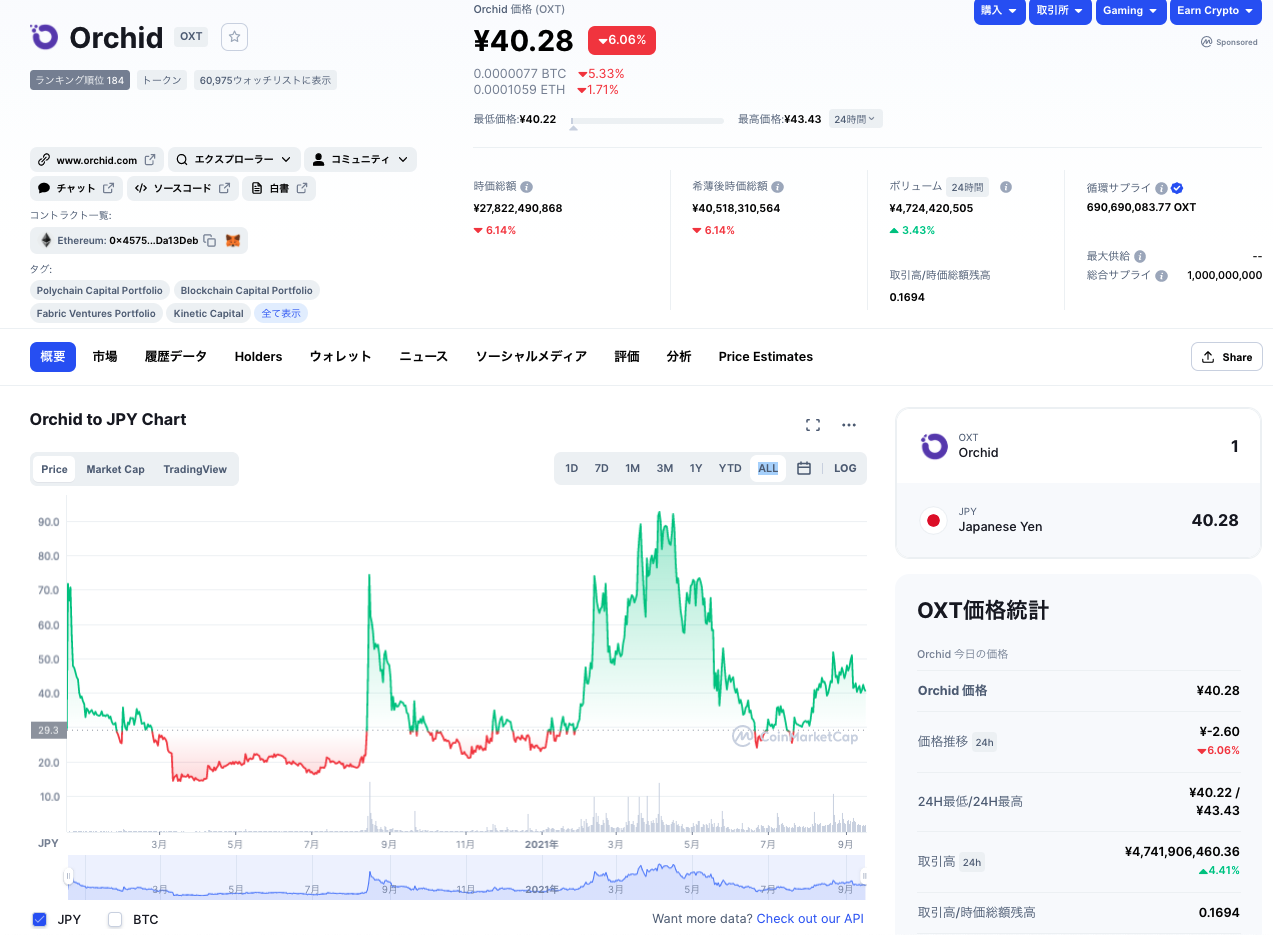
Task: Expand the エクスプローラー dropdown
Action: pyautogui.click(x=234, y=159)
